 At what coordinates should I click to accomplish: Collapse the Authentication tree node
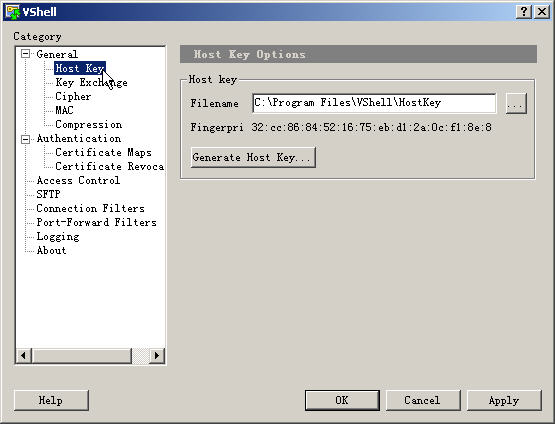25,139
